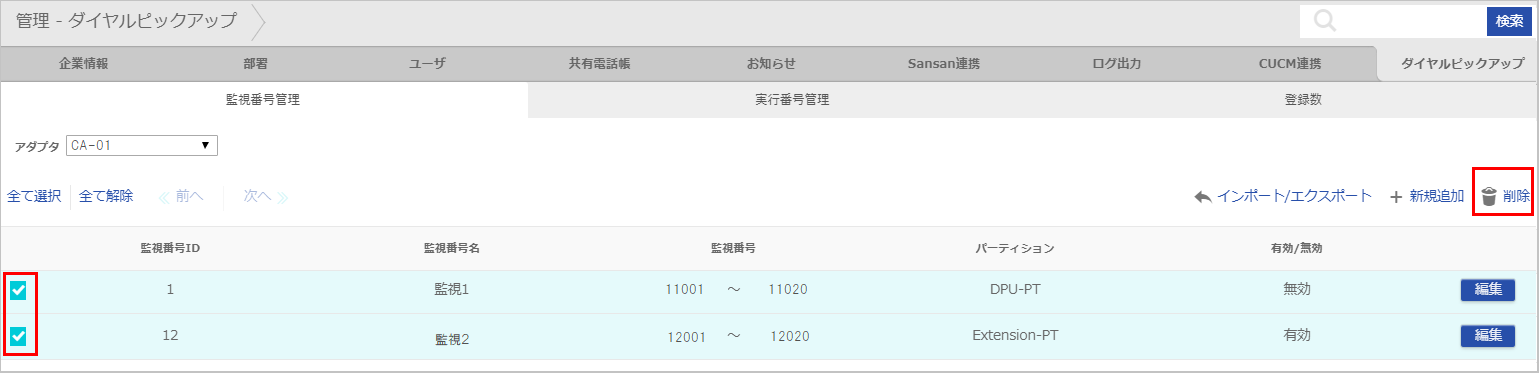Click into the search input field
This screenshot has width=1539, height=373.
click(1412, 21)
